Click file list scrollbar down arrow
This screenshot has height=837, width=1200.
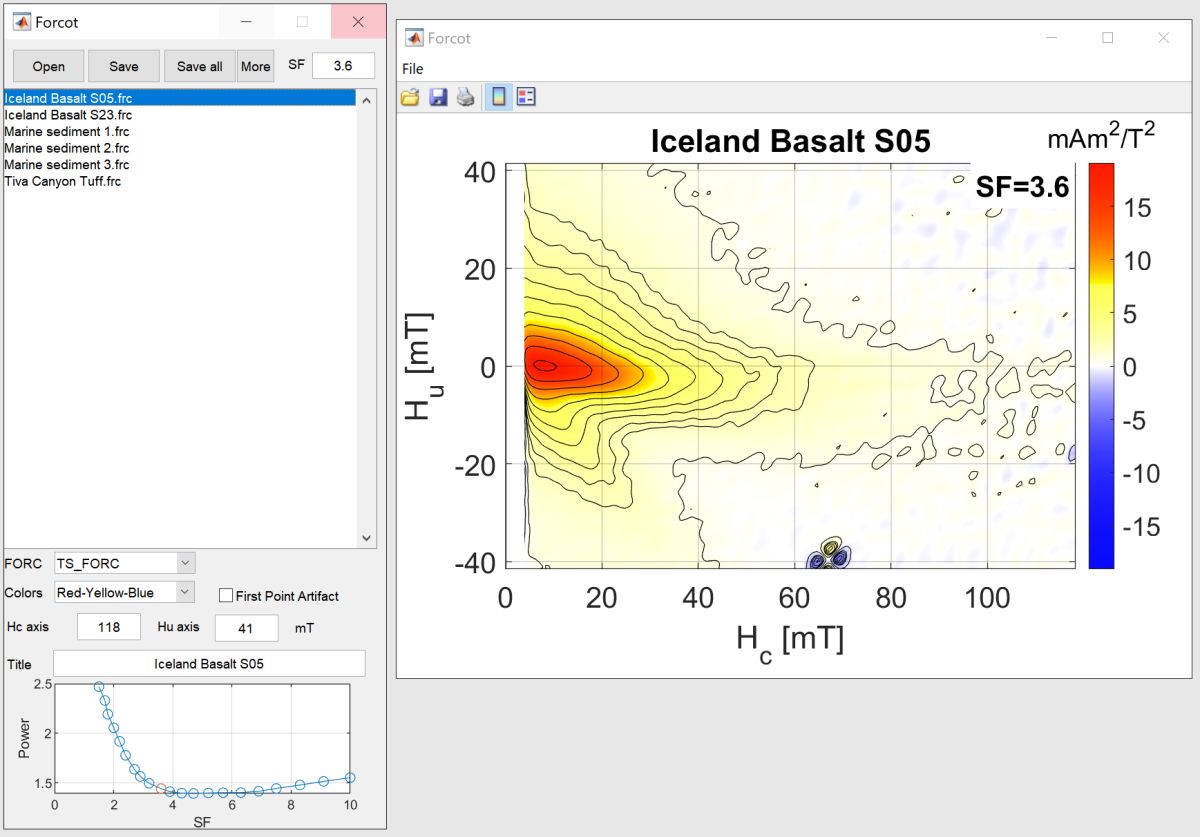tap(365, 537)
